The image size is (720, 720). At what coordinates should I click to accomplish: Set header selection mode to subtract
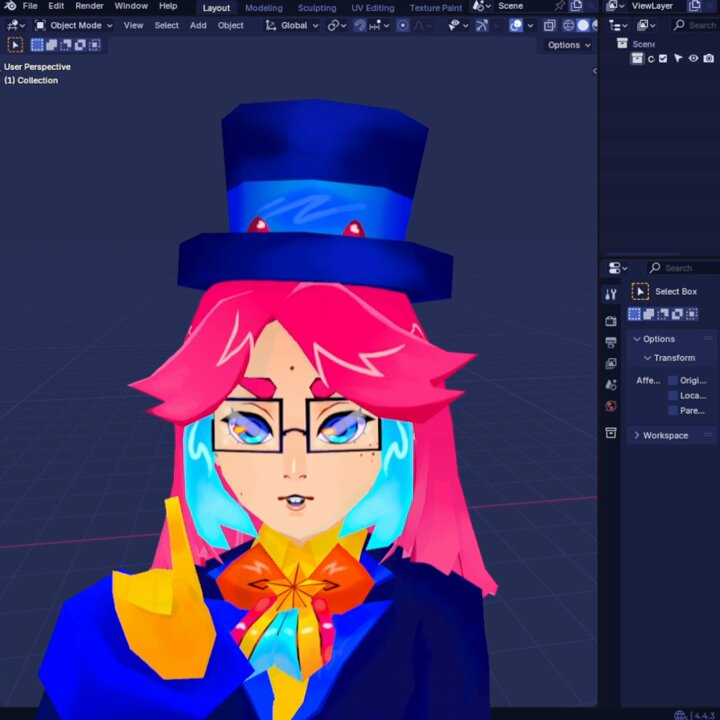pos(66,45)
